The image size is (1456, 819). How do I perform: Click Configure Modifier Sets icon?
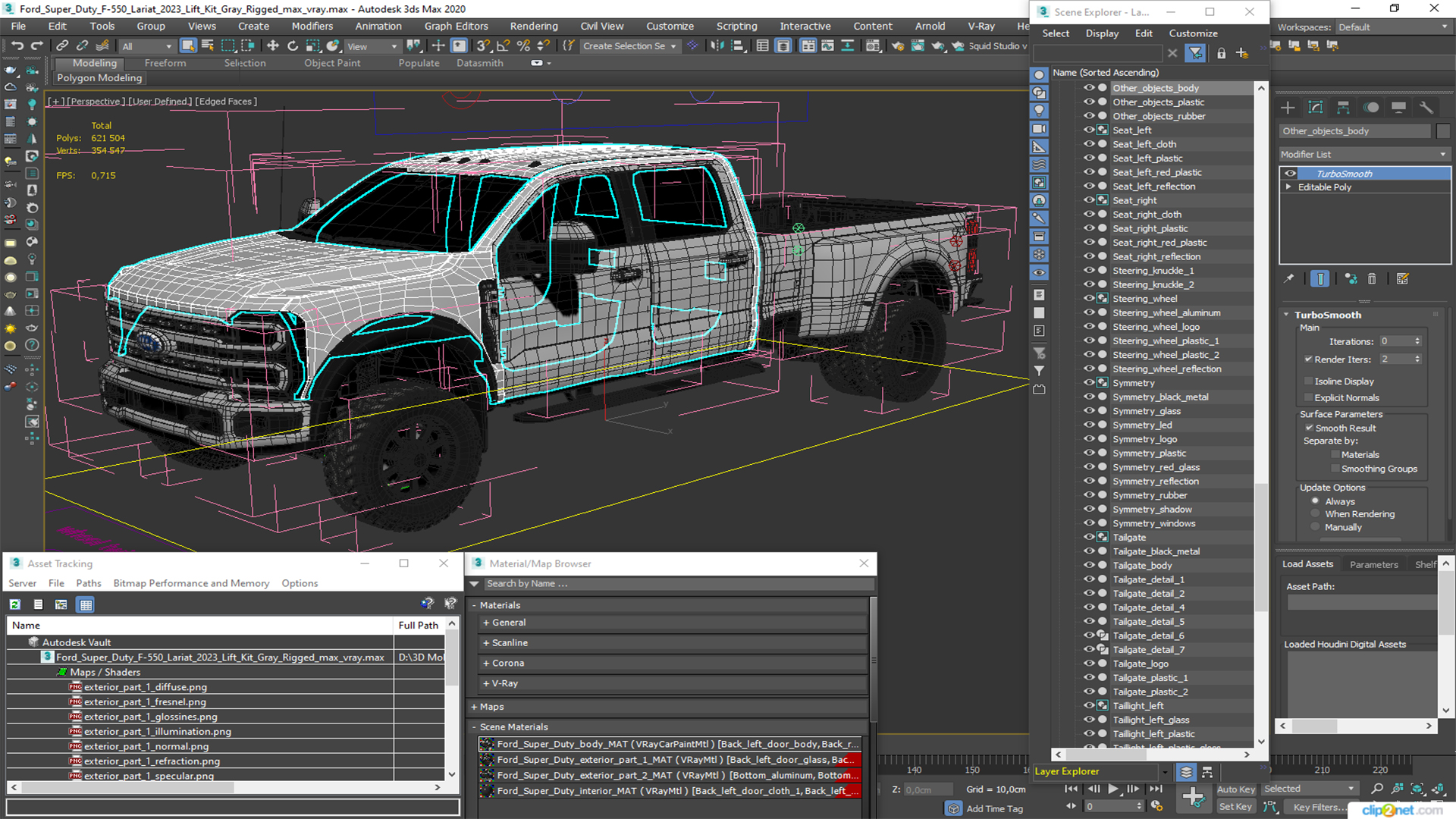point(1402,279)
